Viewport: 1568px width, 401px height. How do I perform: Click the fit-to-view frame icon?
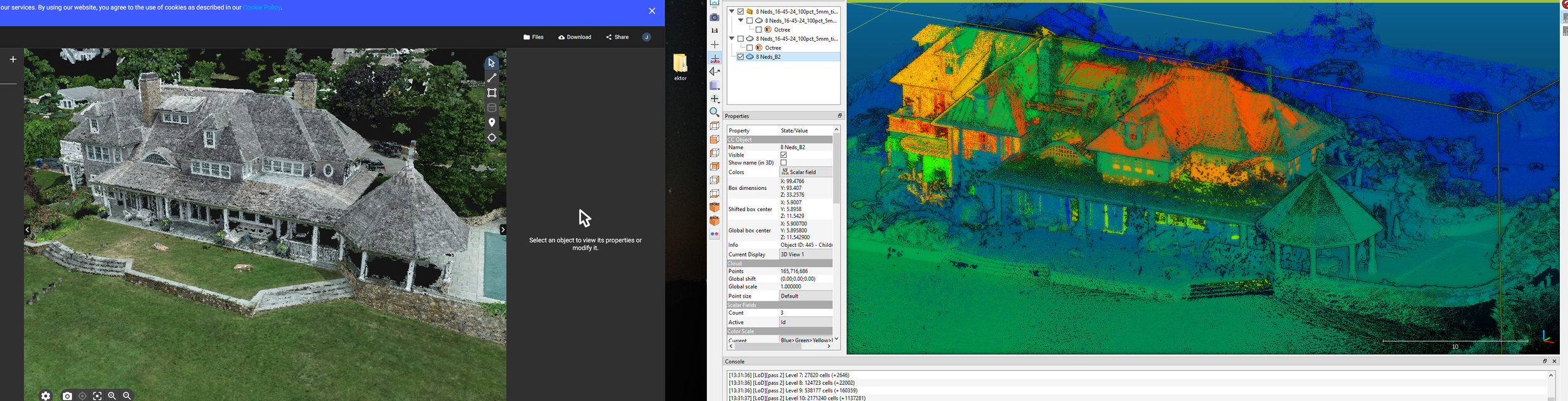(x=97, y=396)
